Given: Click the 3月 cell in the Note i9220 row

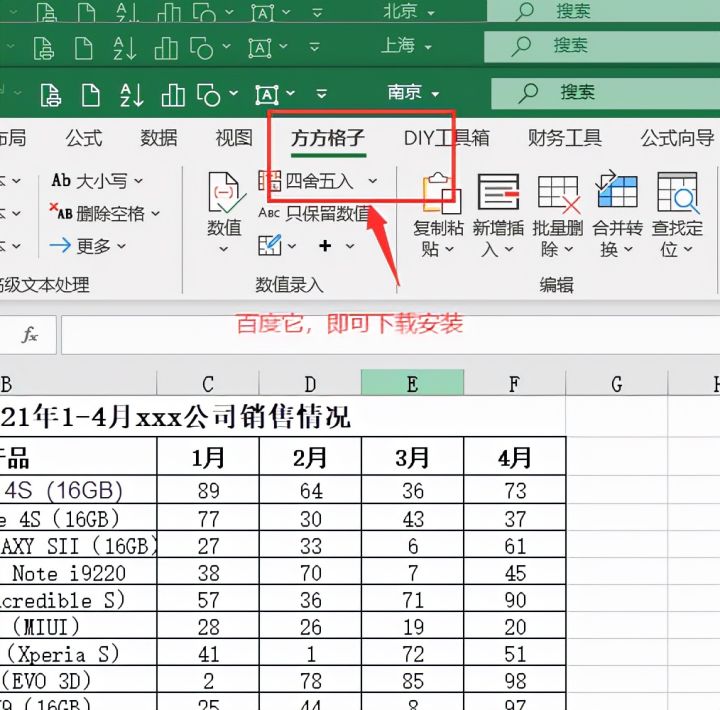Looking at the screenshot, I should pyautogui.click(x=412, y=572).
